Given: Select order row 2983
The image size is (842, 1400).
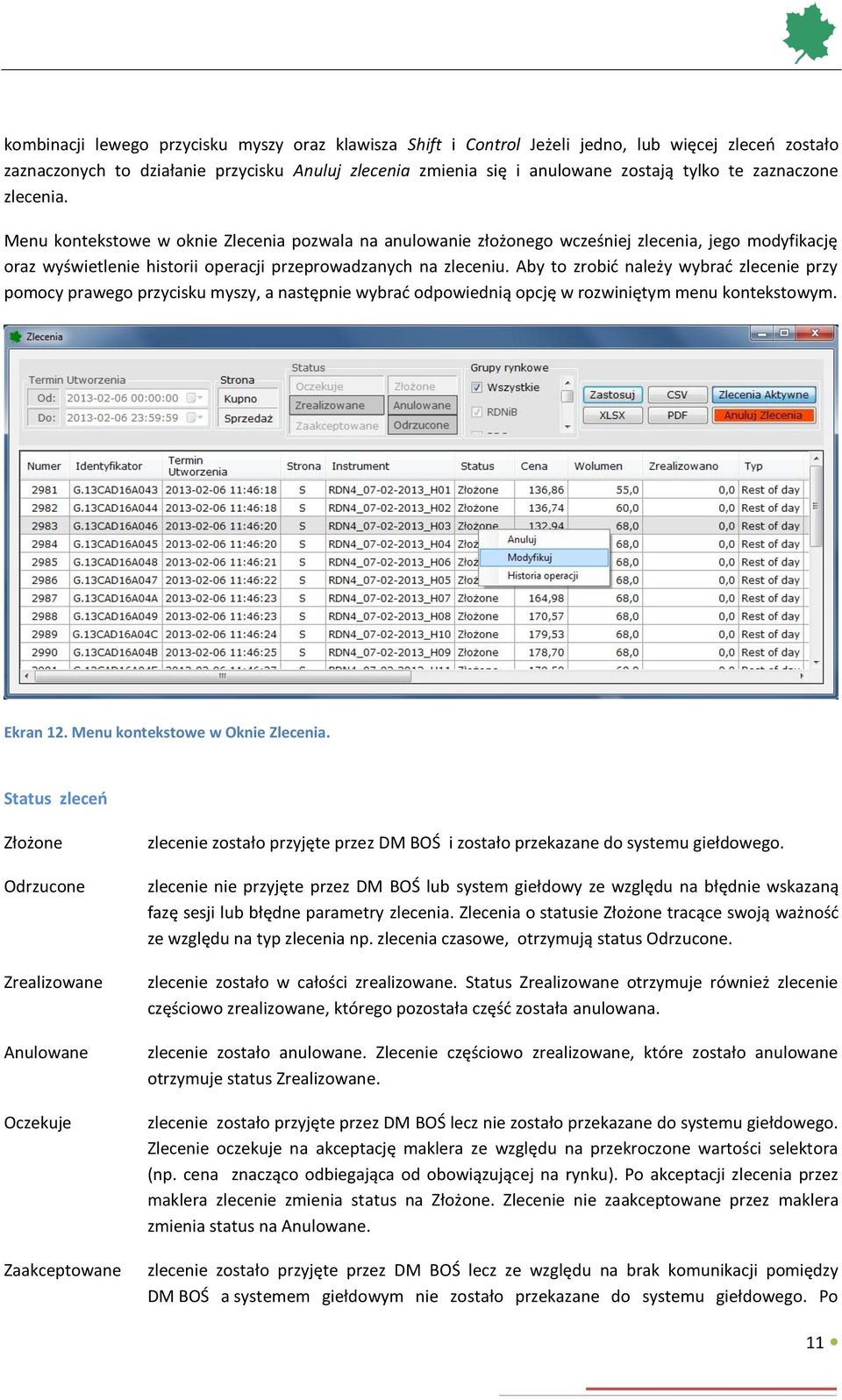Looking at the screenshot, I should (413, 526).
